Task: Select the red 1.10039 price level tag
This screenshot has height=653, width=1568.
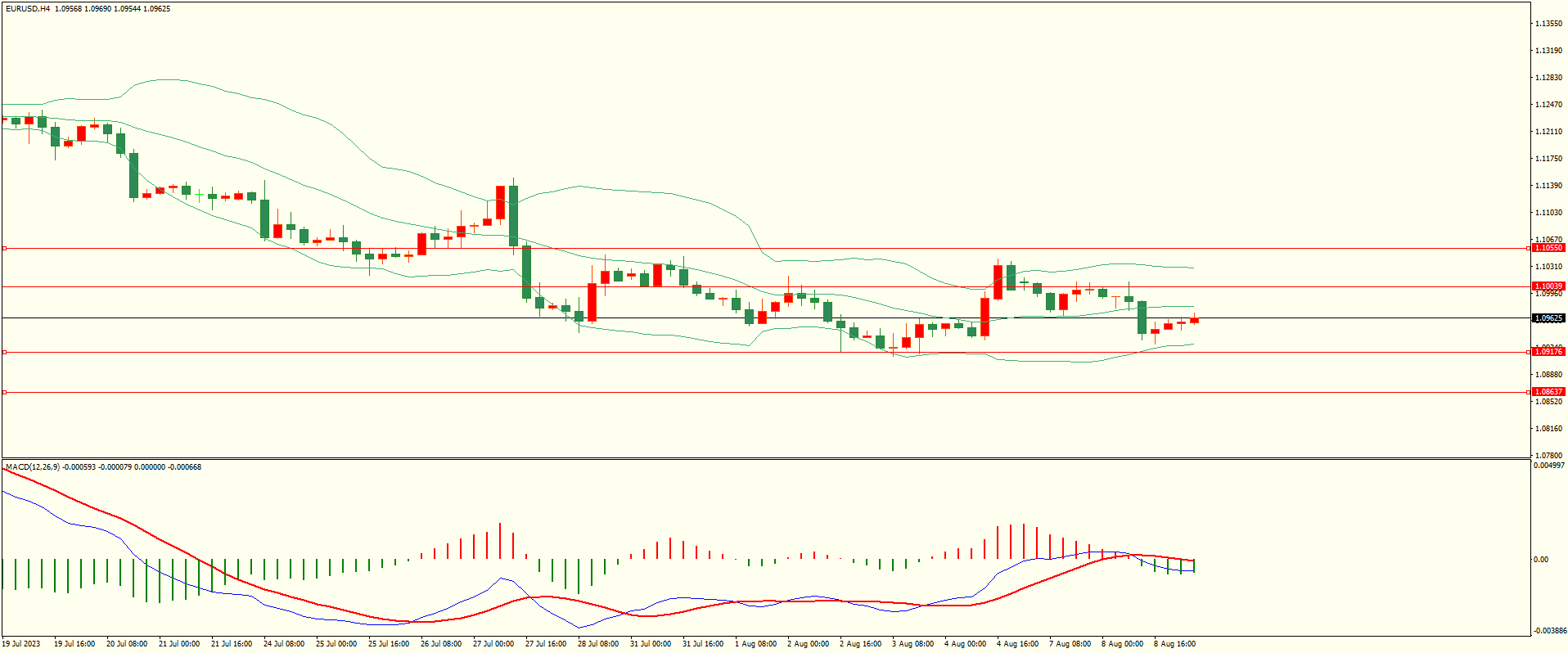Action: click(x=1548, y=287)
